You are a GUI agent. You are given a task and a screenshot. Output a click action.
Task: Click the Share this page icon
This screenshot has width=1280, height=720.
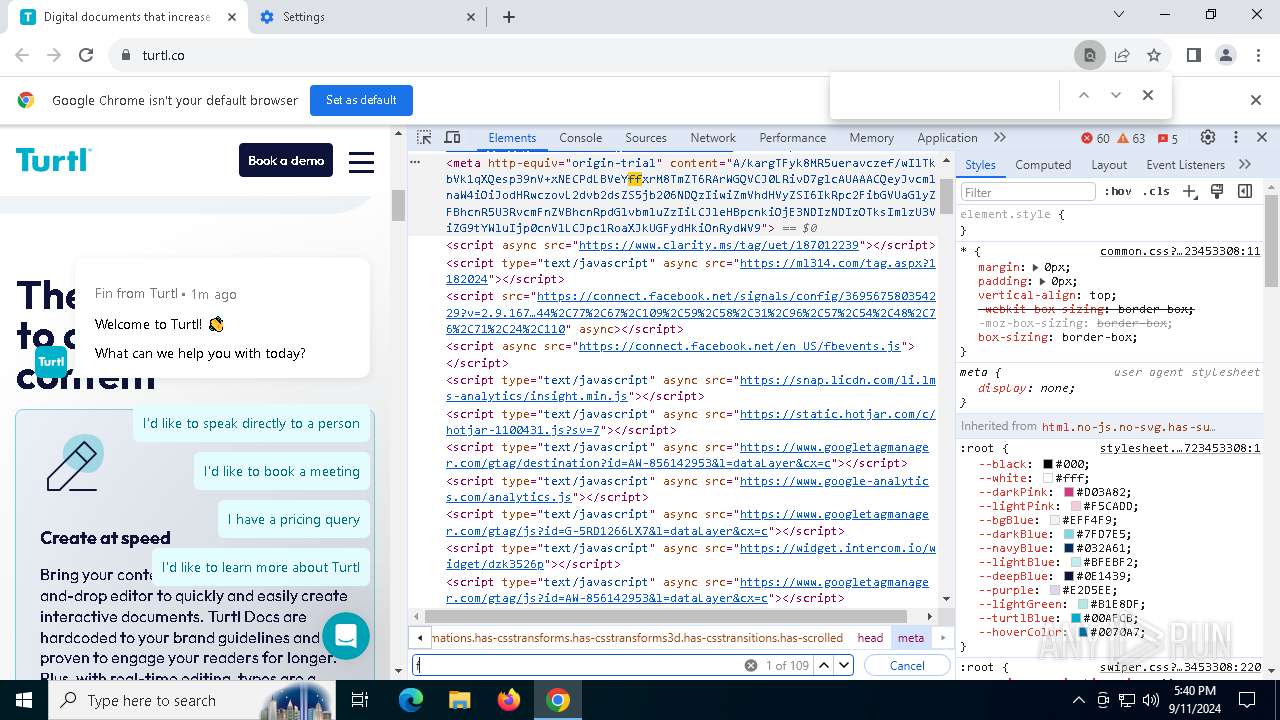coord(1122,56)
